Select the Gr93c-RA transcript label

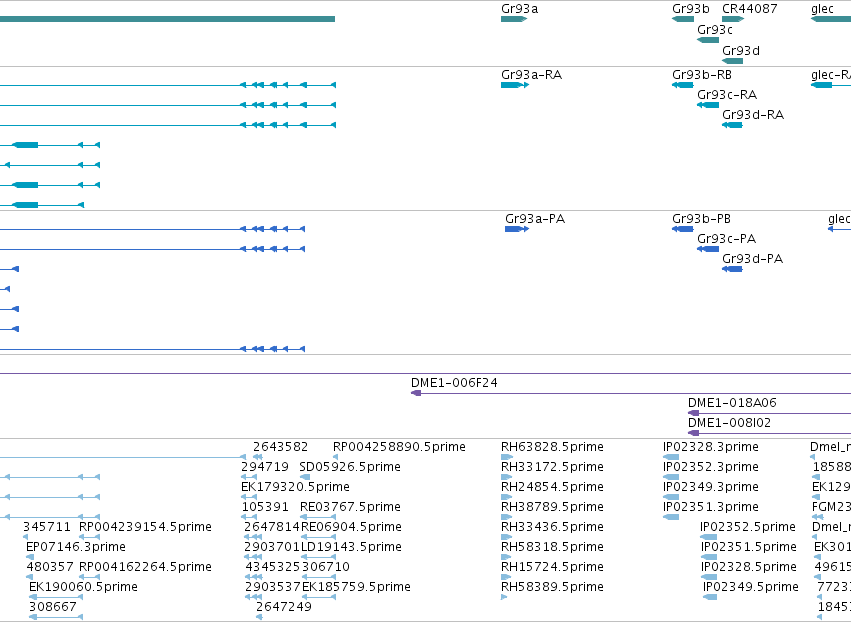(727, 95)
